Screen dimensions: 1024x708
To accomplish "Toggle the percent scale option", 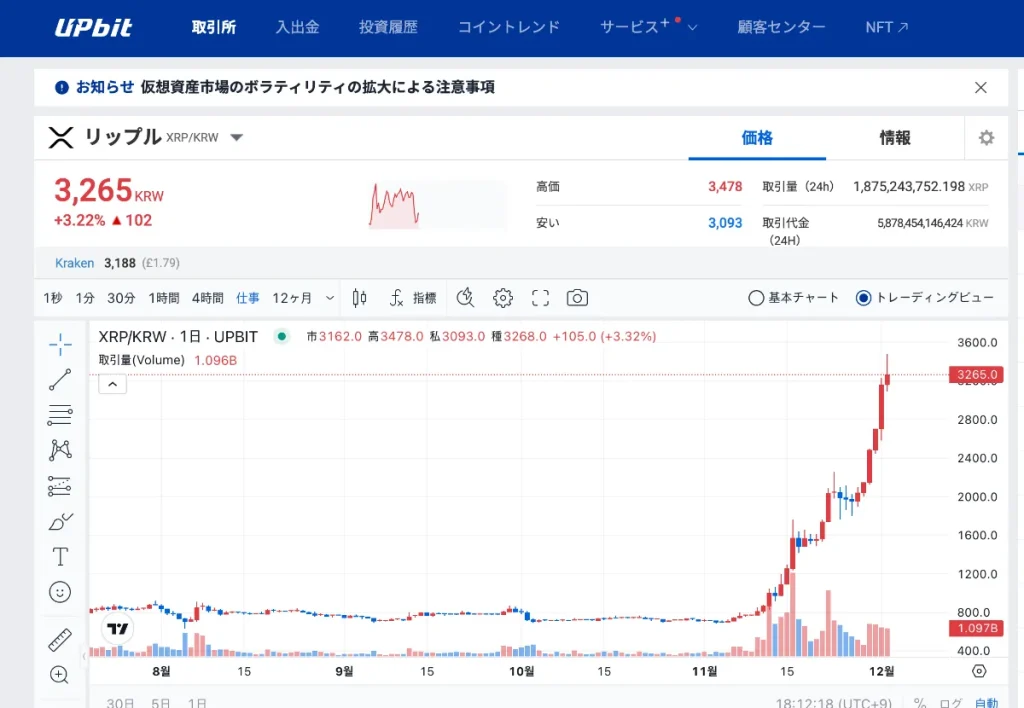I will pyautogui.click(x=920, y=703).
